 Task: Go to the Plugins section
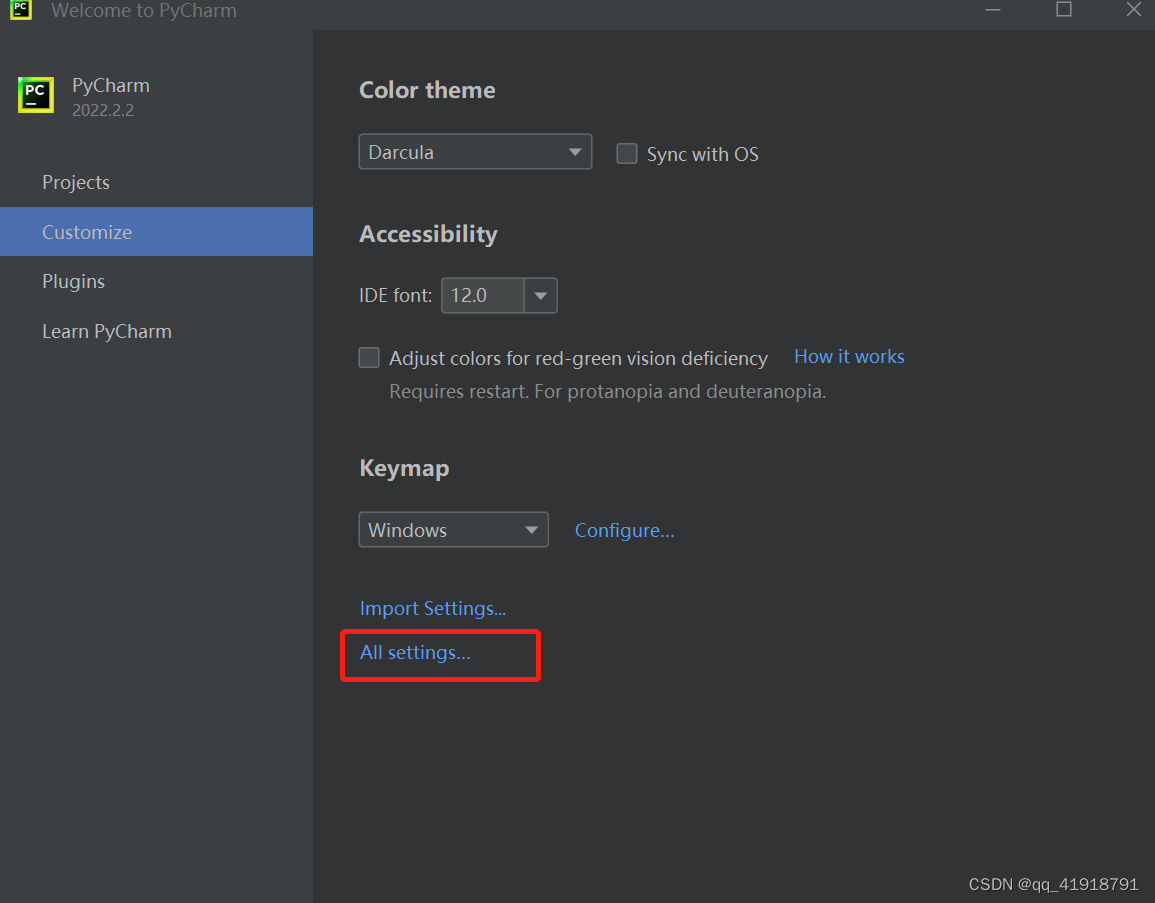coord(74,281)
